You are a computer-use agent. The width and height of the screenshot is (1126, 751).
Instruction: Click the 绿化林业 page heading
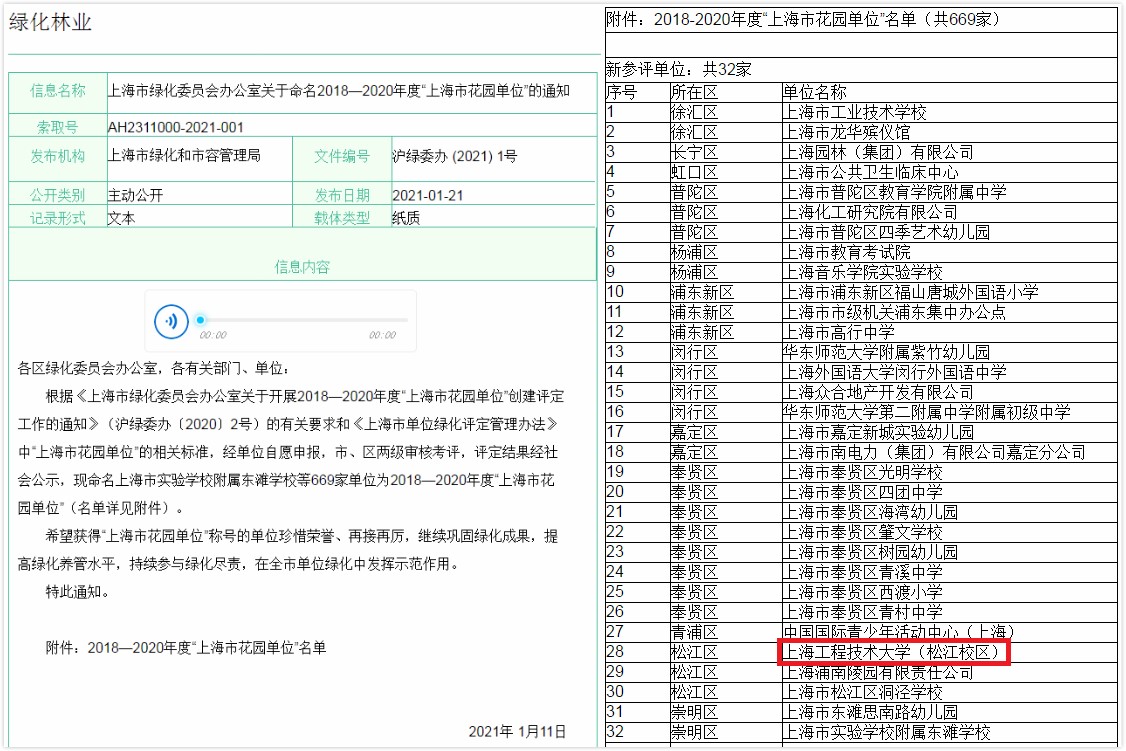[x=51, y=22]
